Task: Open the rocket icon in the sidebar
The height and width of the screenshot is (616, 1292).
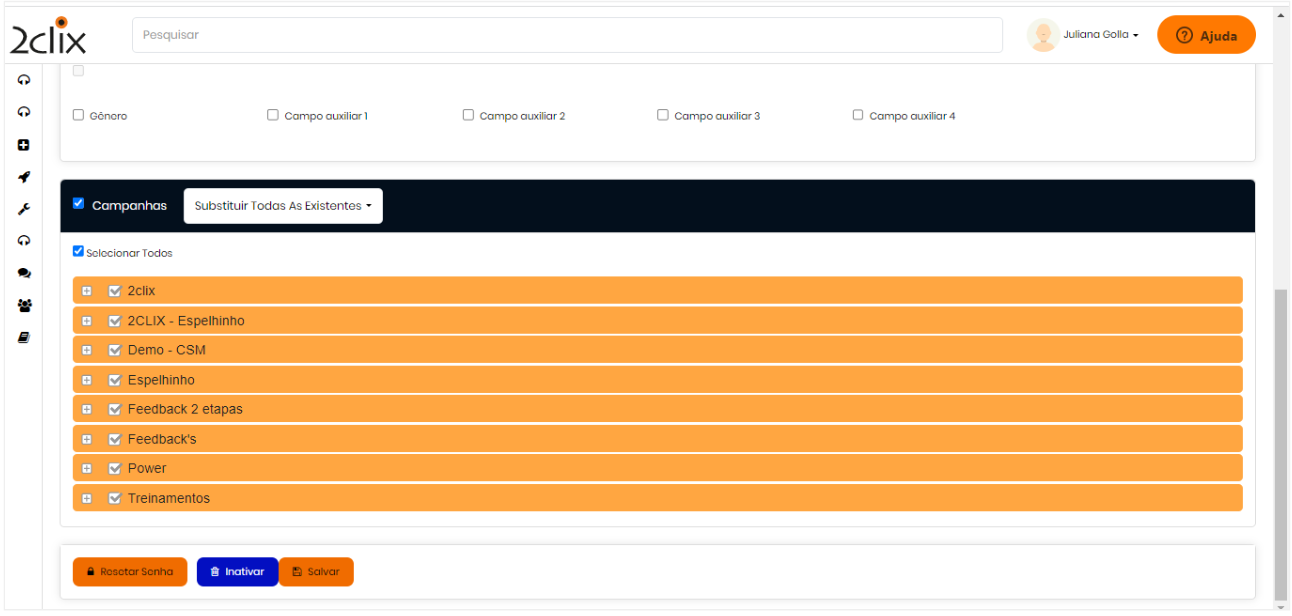Action: [x=24, y=177]
